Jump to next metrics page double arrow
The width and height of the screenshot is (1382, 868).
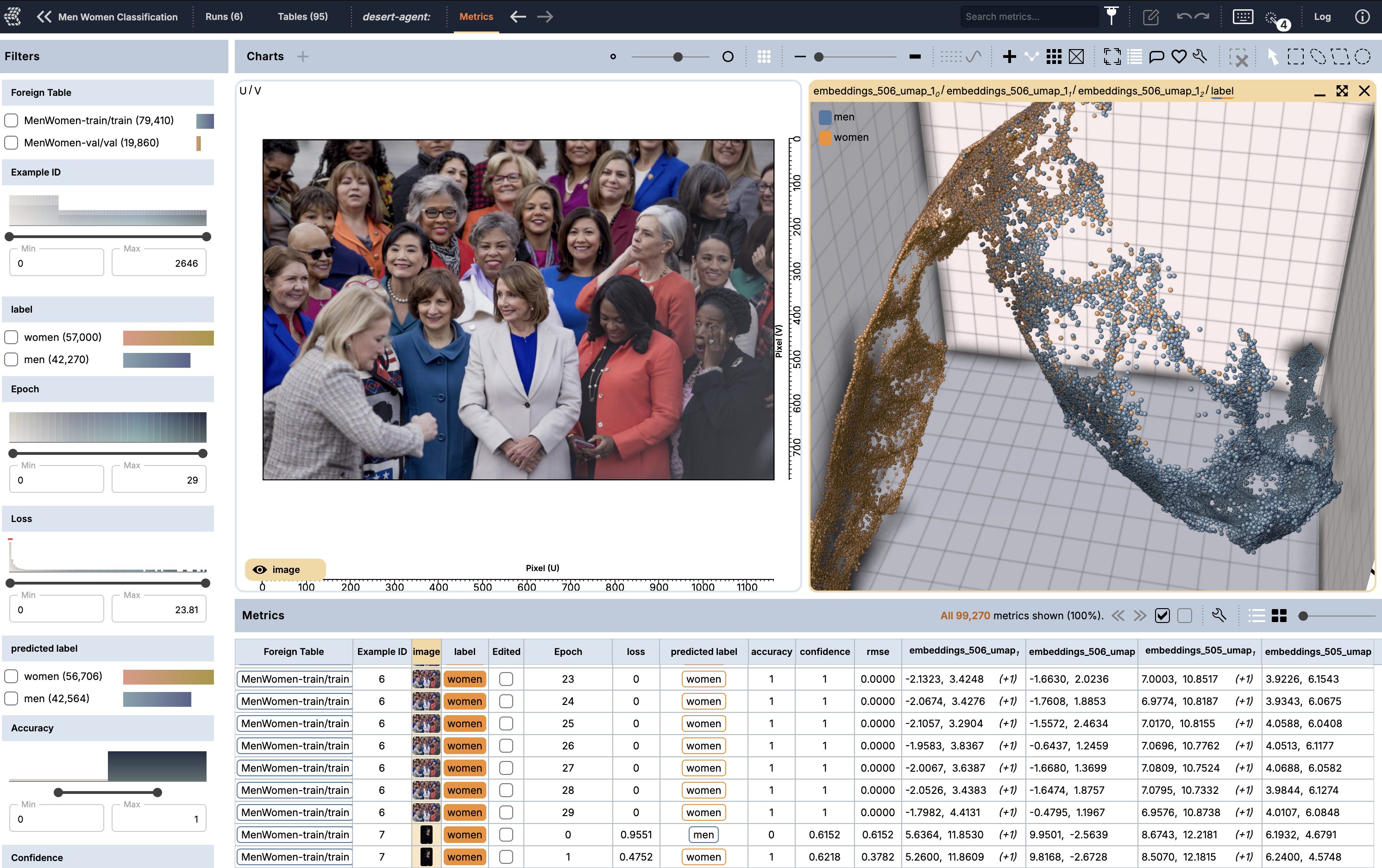(x=1140, y=616)
